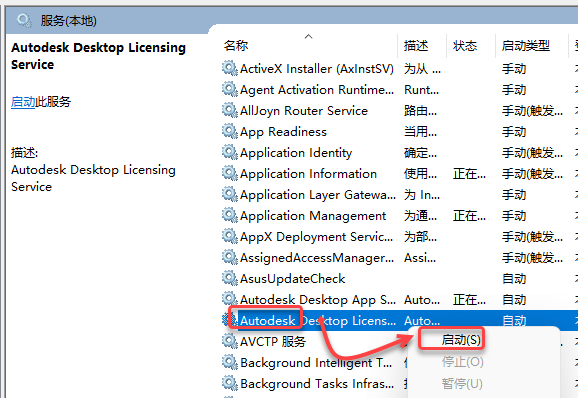Click the AppX Deployment Service gear icon
The width and height of the screenshot is (578, 398).
click(x=230, y=237)
